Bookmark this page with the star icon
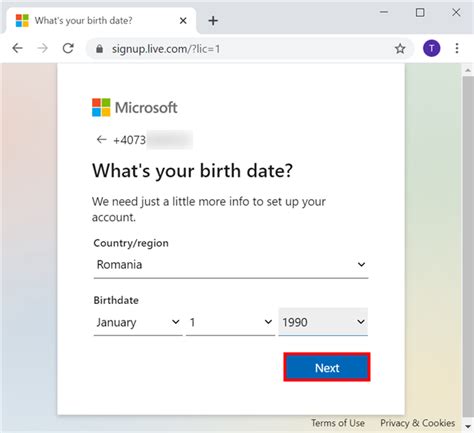The height and width of the screenshot is (433, 474). tap(400, 49)
